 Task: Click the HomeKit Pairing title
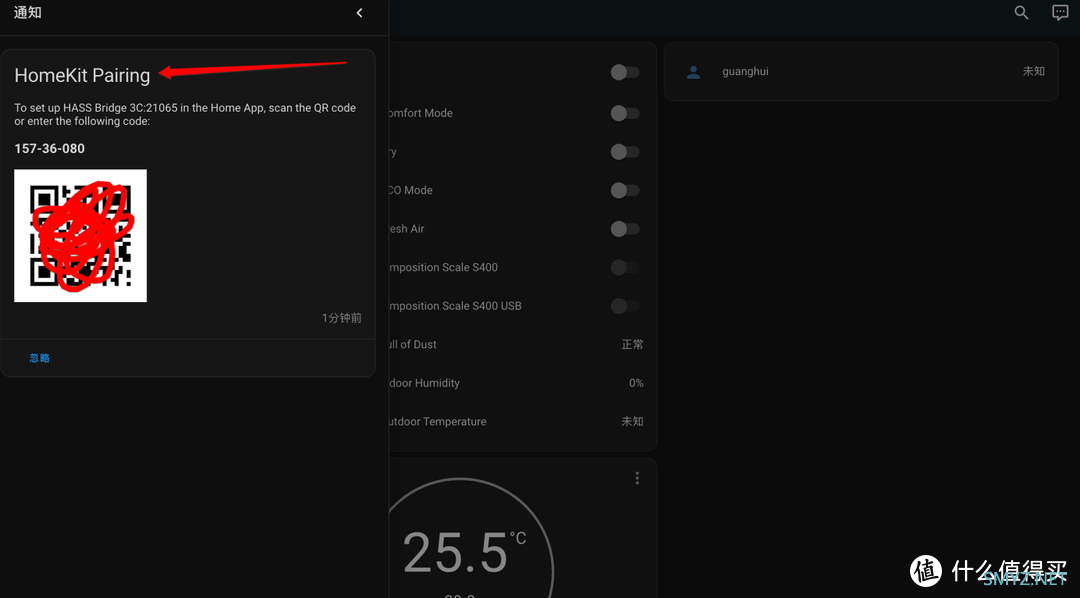tap(82, 75)
